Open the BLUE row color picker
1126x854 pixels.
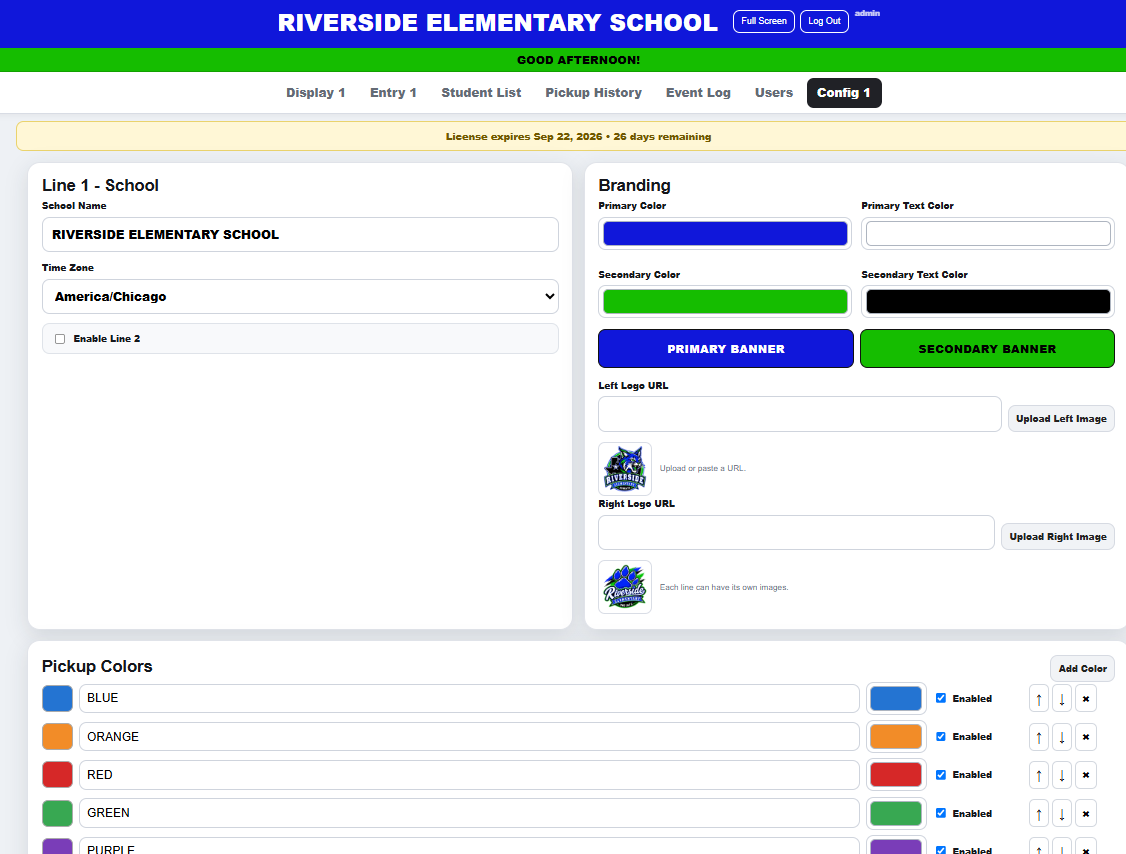(x=895, y=698)
